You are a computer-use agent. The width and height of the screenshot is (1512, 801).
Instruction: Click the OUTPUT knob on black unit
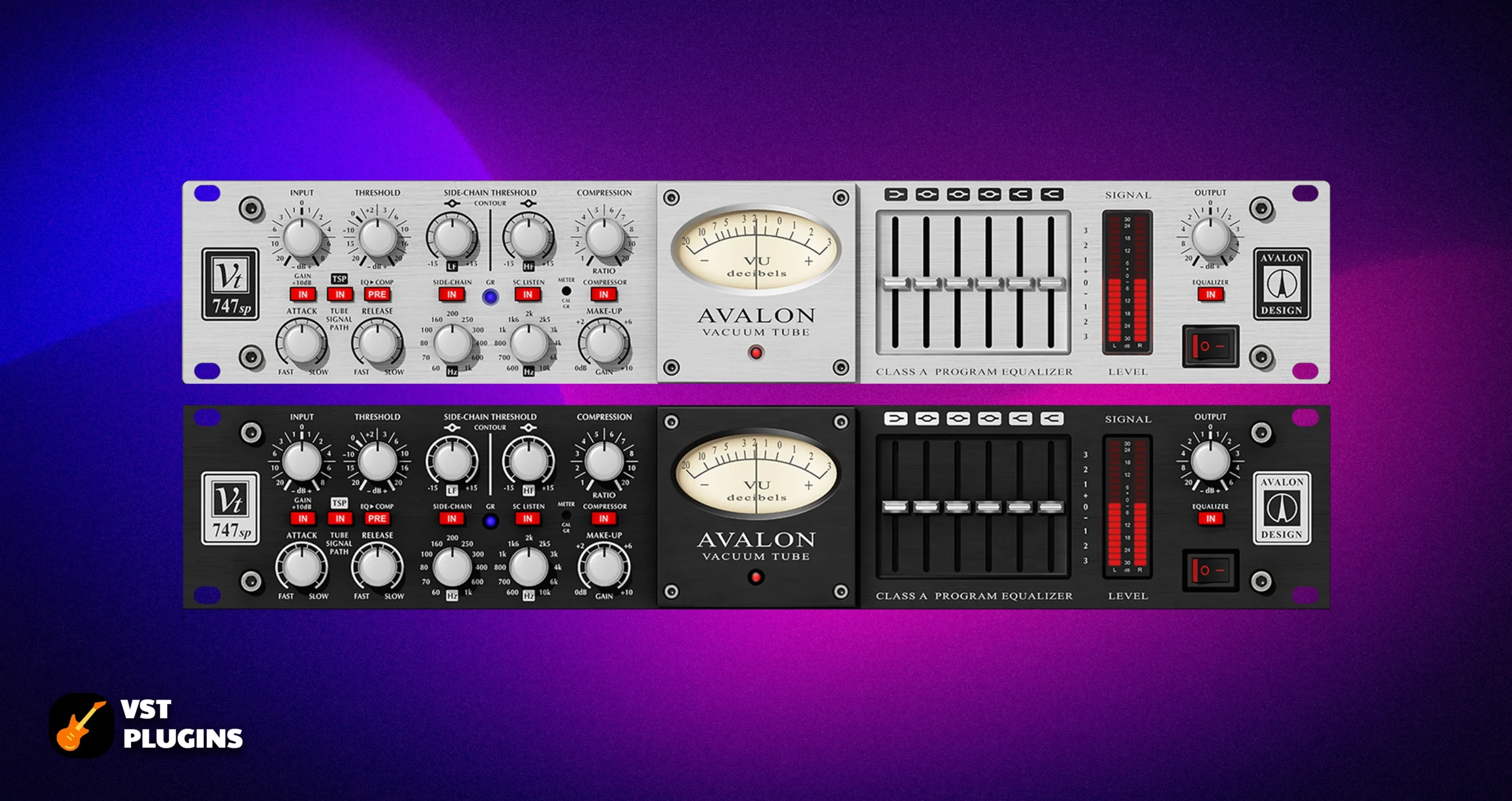1210,462
